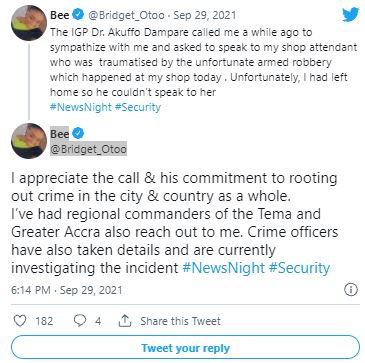
Task: Like the tweet with heart icon
Action: click(x=20, y=321)
